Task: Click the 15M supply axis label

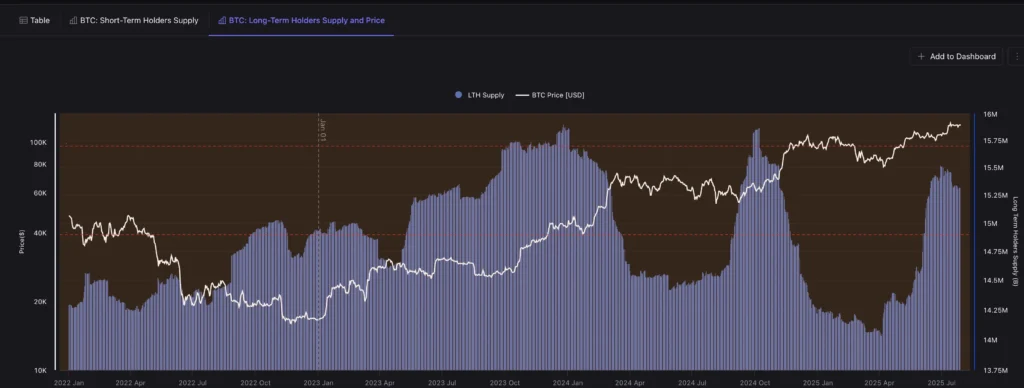Action: [x=990, y=223]
